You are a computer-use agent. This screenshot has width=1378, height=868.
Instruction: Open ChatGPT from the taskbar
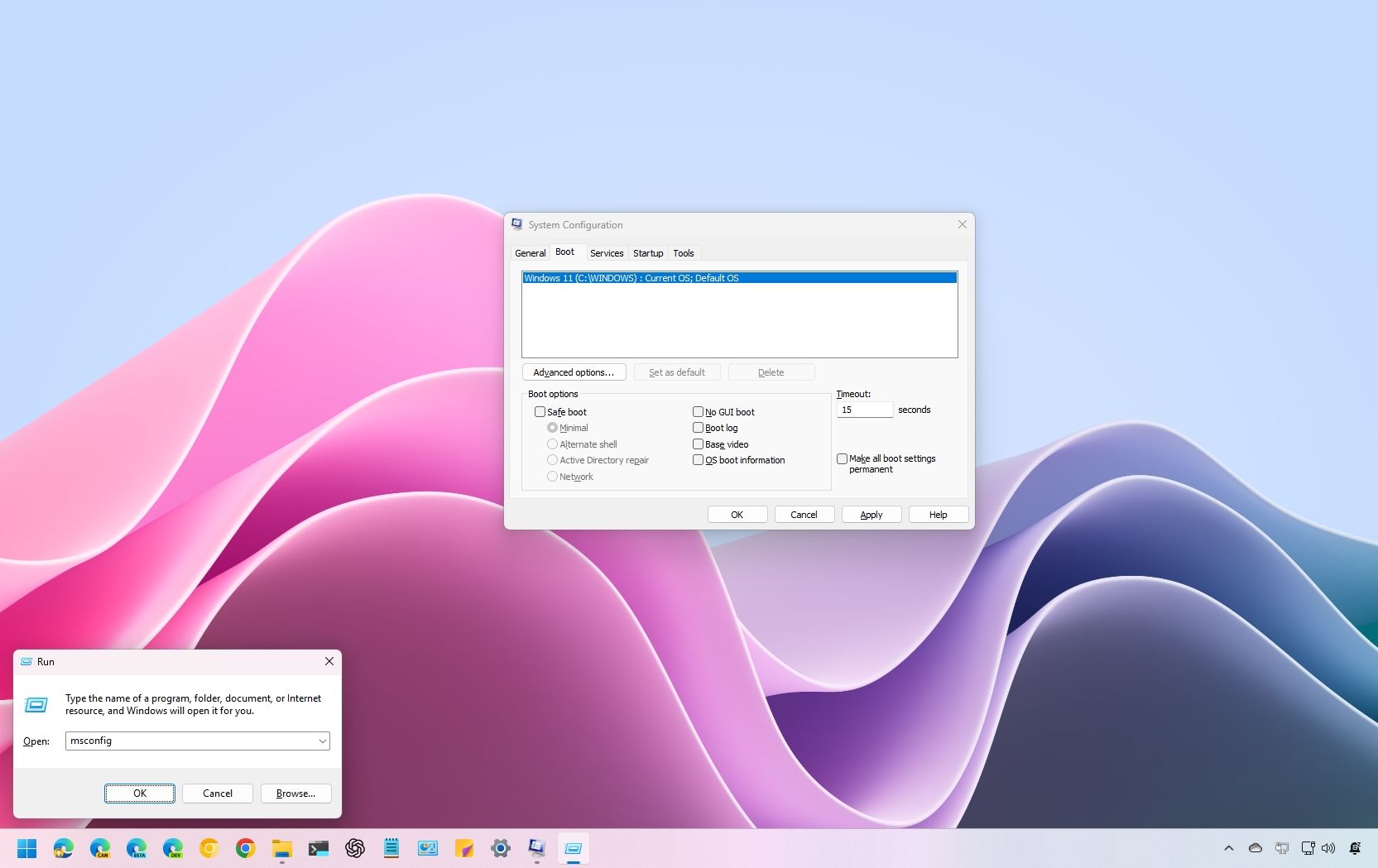(x=355, y=848)
